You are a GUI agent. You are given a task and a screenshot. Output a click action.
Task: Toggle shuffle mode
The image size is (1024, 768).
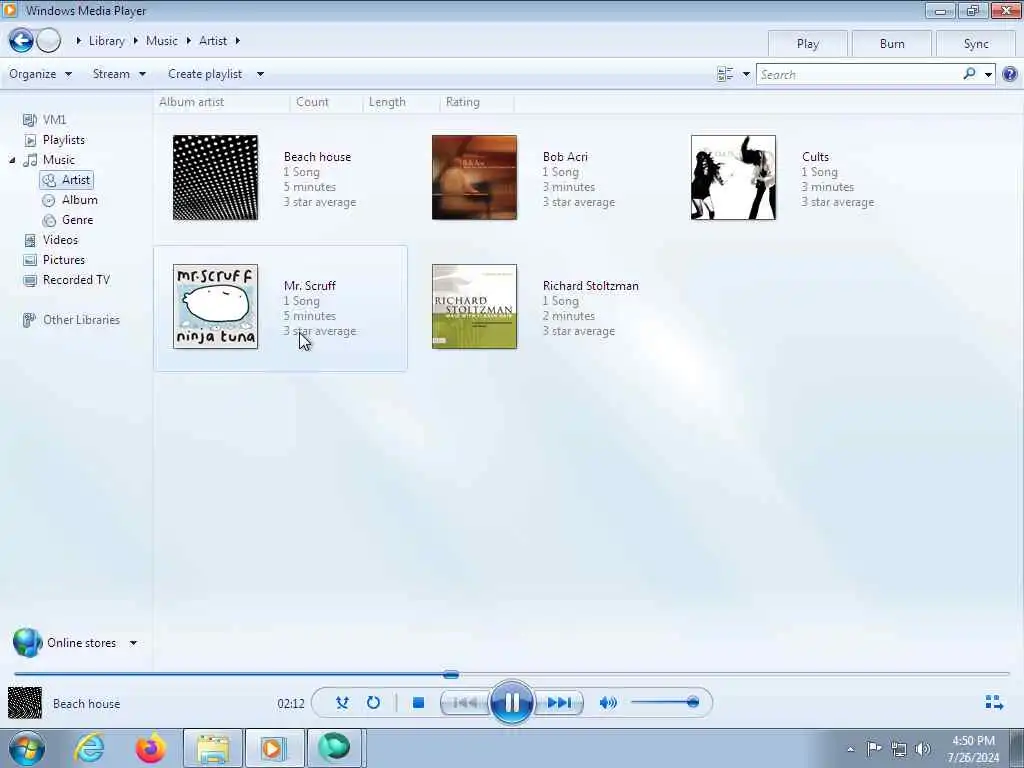(342, 703)
